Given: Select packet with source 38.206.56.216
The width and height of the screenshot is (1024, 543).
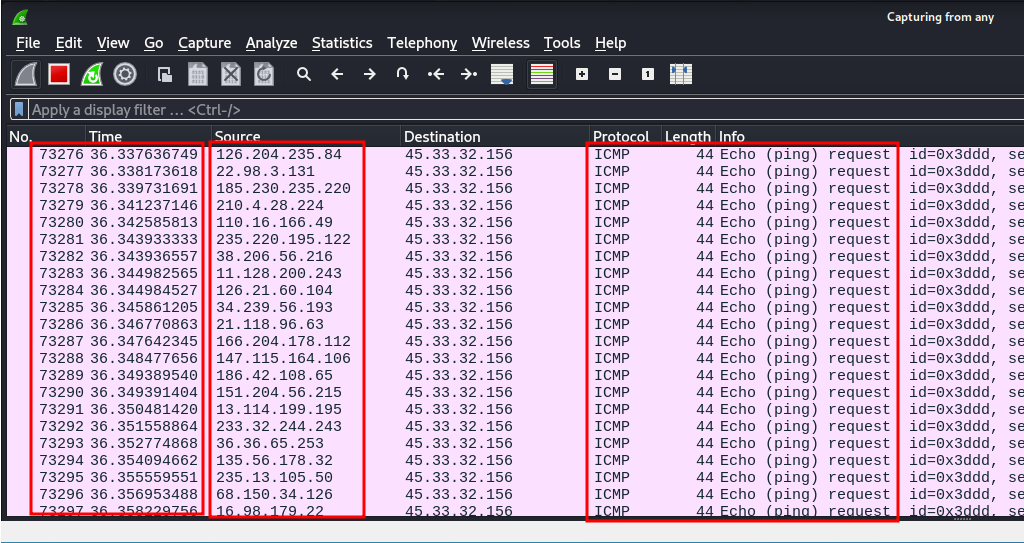Looking at the screenshot, I should point(516,257).
